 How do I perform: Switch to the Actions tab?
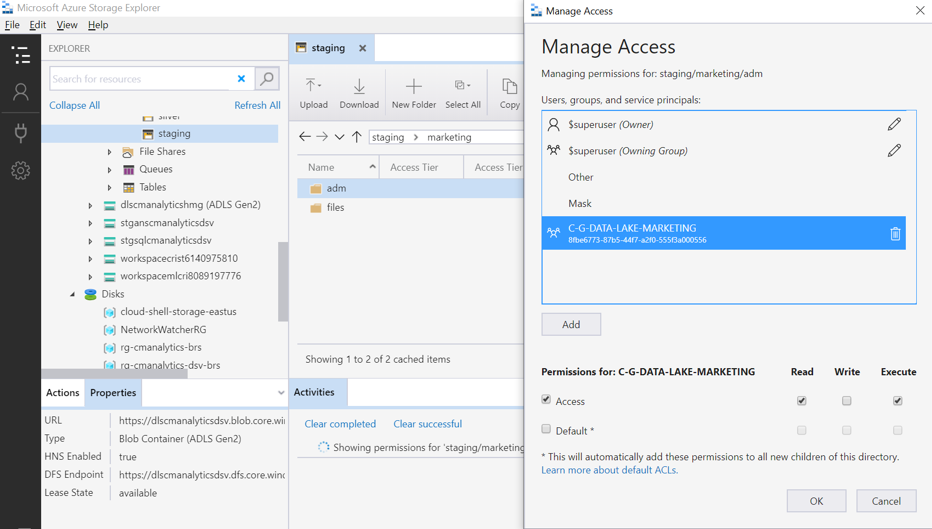pos(62,393)
